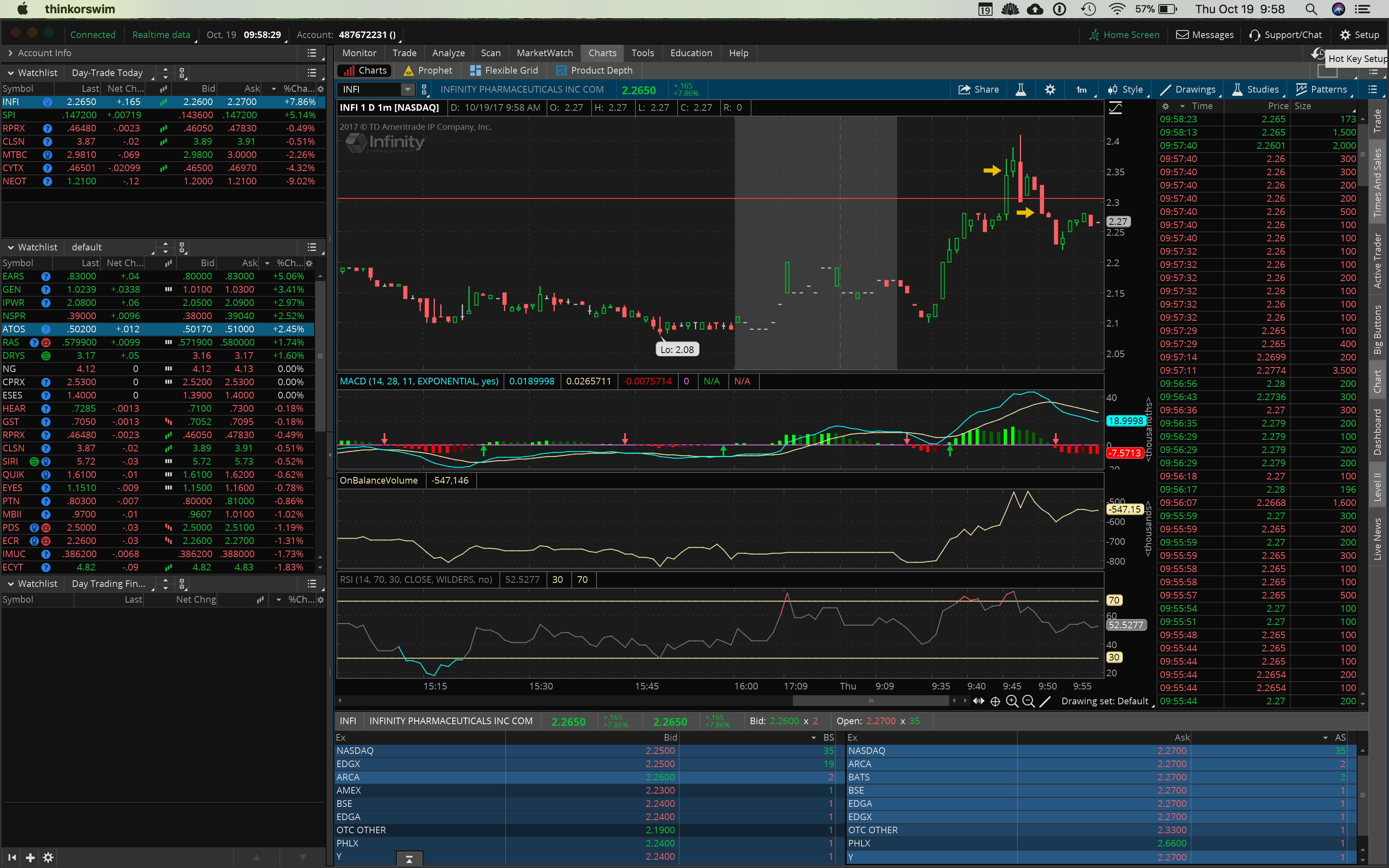Open the Flexible Grid subtab
The width and height of the screenshot is (1389, 868).
[504, 70]
